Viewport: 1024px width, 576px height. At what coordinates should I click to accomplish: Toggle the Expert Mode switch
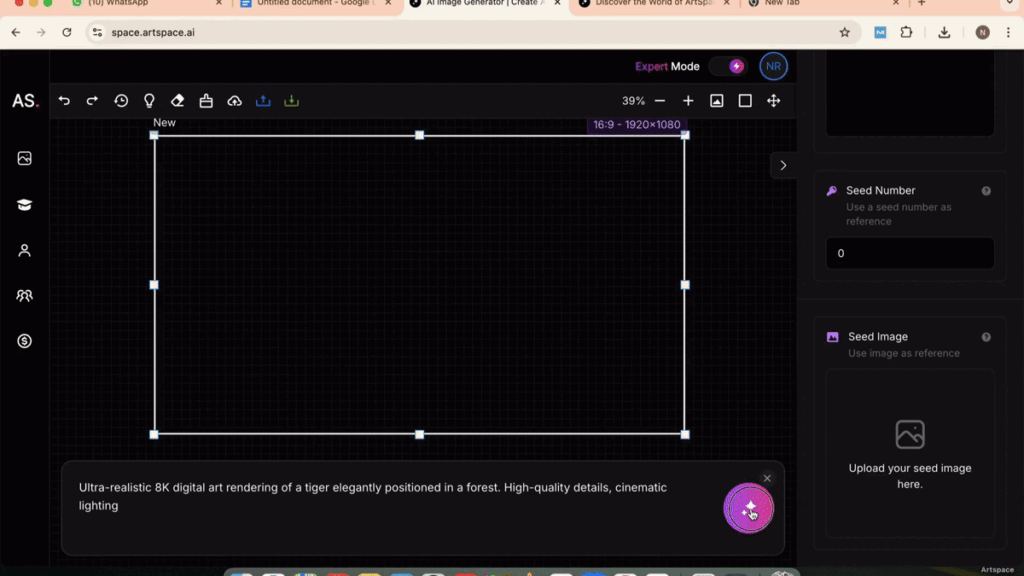[x=728, y=67]
